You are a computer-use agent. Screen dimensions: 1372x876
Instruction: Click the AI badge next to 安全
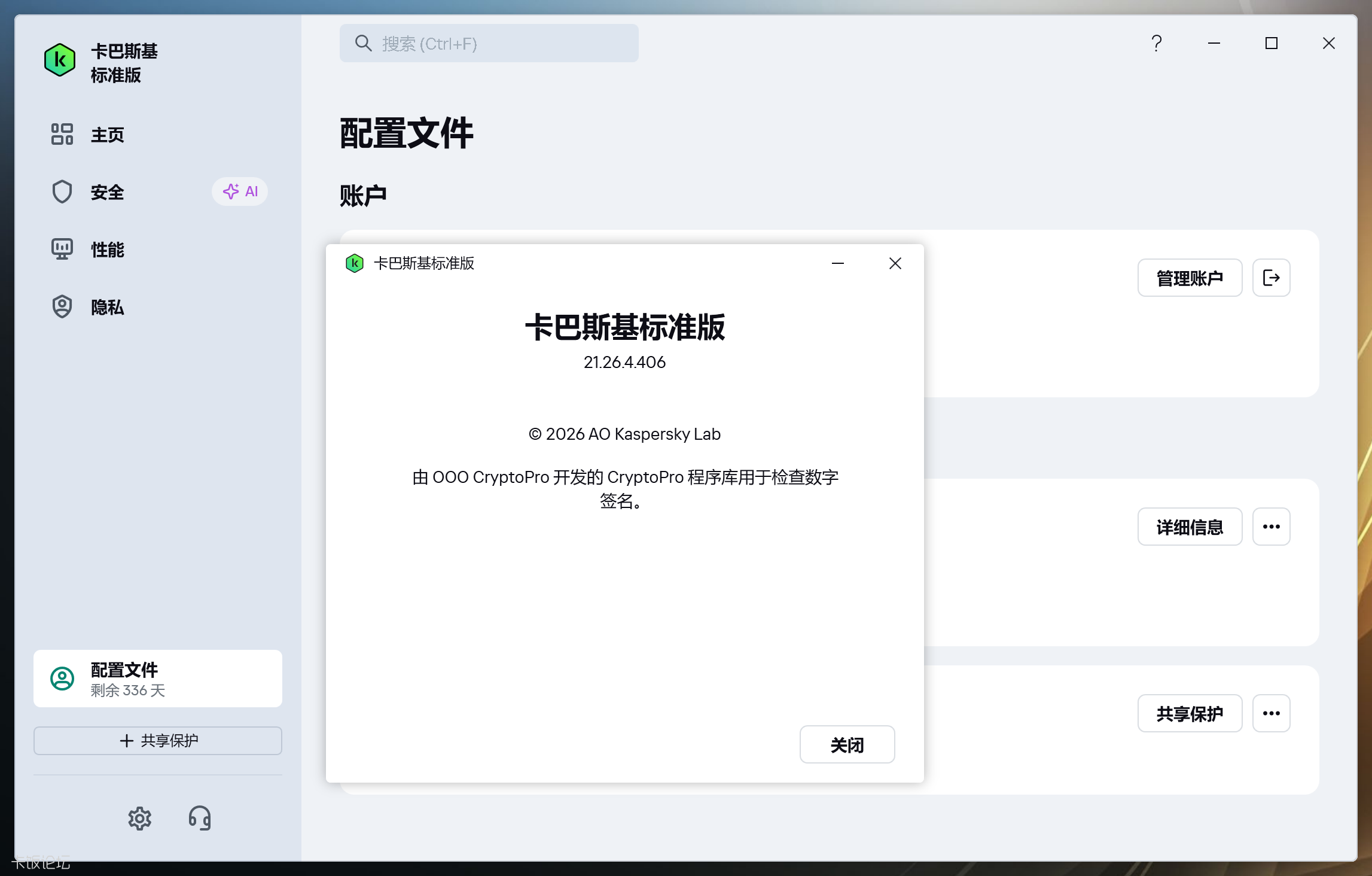(240, 191)
